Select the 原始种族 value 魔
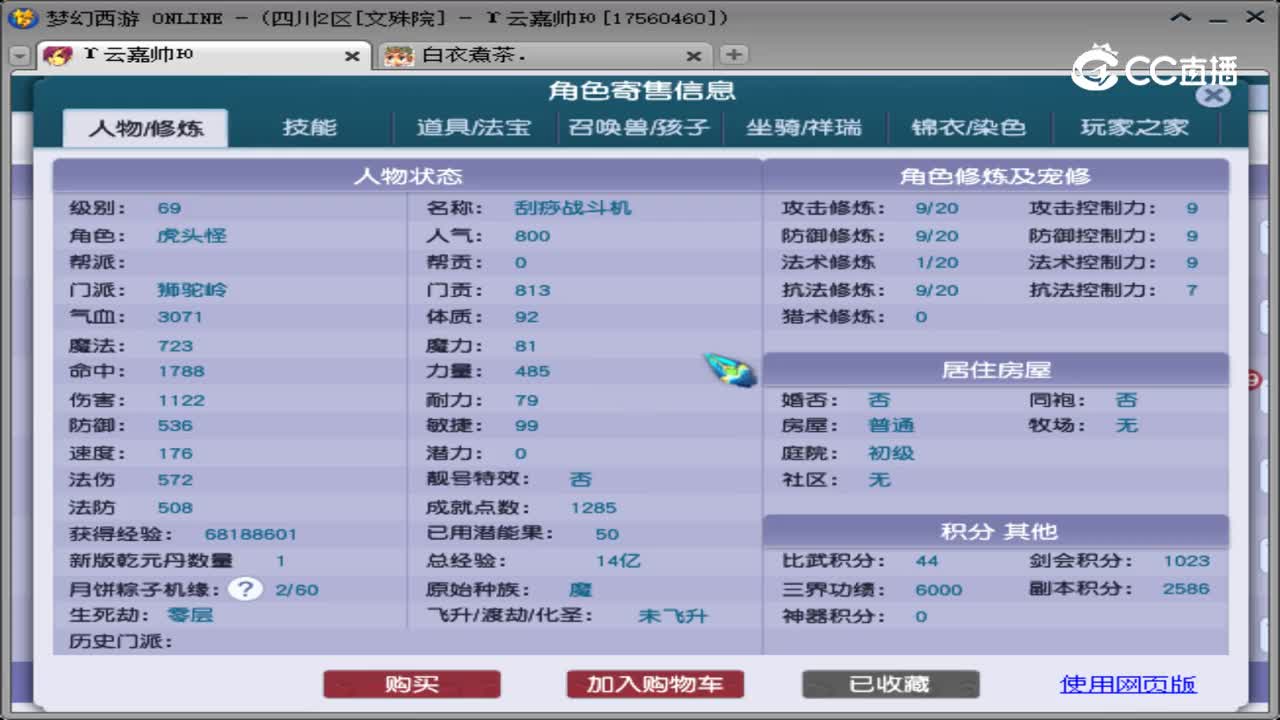The width and height of the screenshot is (1280, 720). point(581,589)
